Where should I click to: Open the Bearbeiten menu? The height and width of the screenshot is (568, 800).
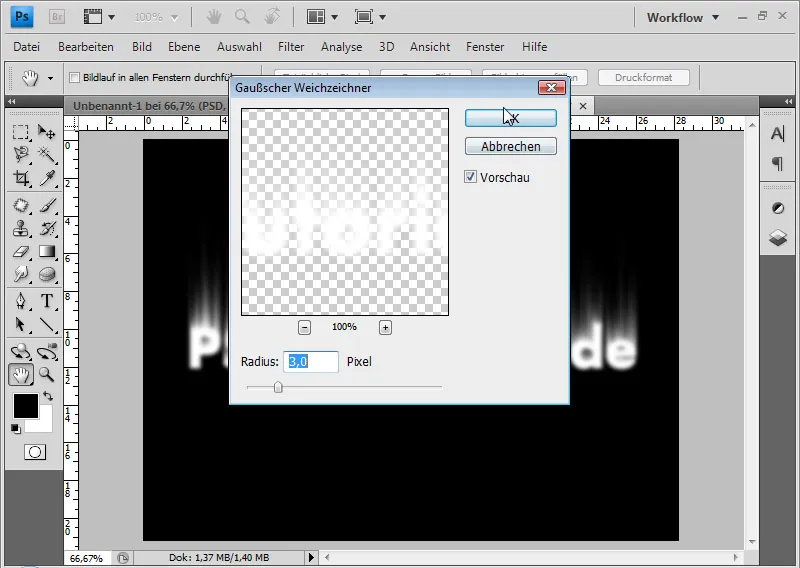tap(86, 47)
